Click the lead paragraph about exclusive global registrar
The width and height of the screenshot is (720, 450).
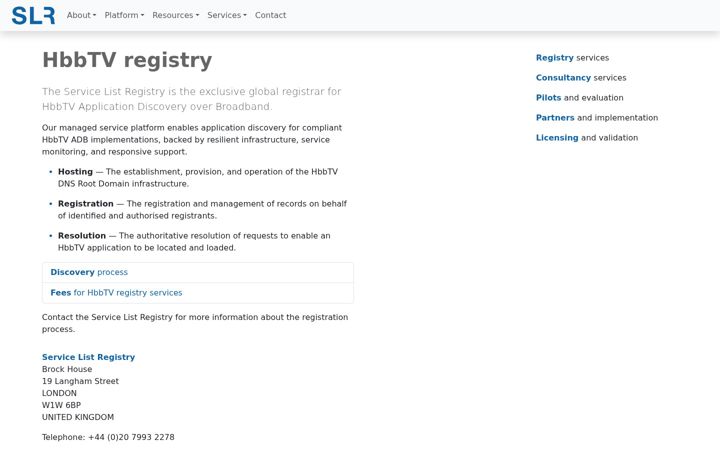191,99
